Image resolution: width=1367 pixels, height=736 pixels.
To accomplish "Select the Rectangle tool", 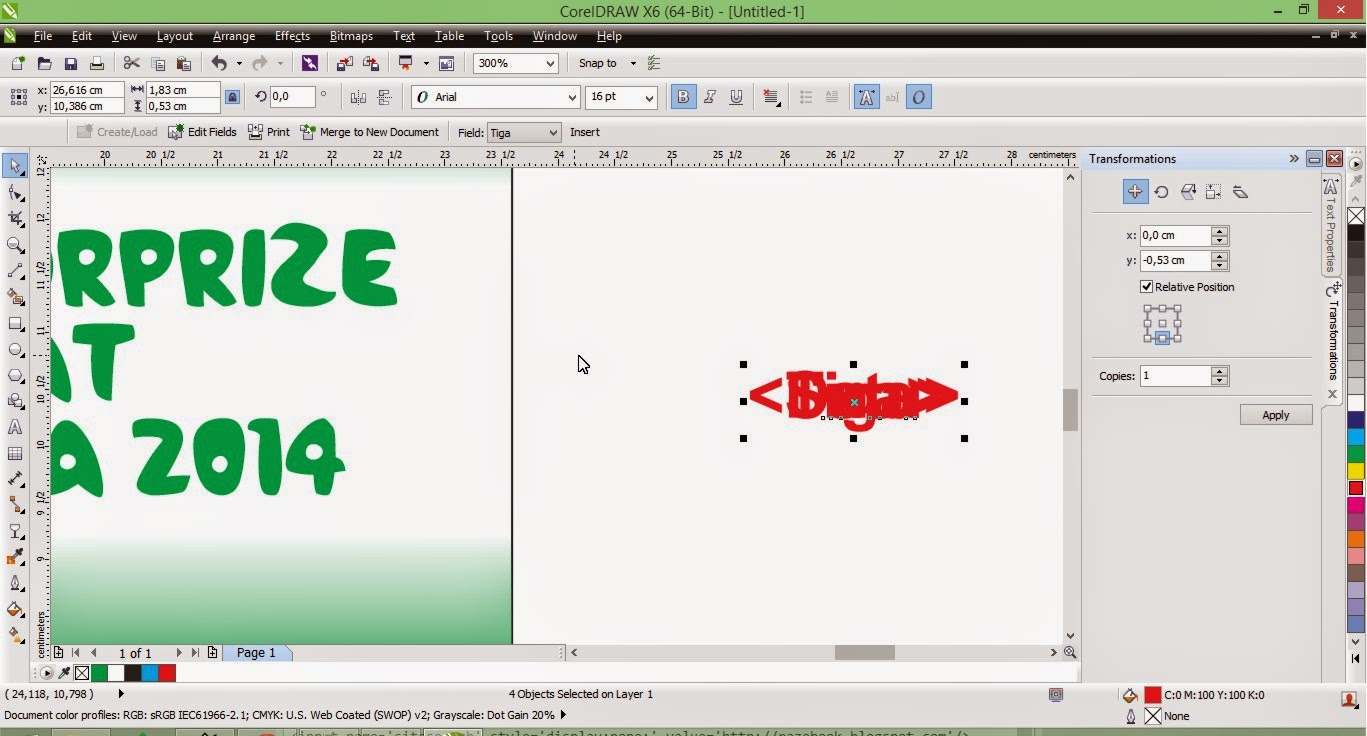I will pyautogui.click(x=15, y=324).
